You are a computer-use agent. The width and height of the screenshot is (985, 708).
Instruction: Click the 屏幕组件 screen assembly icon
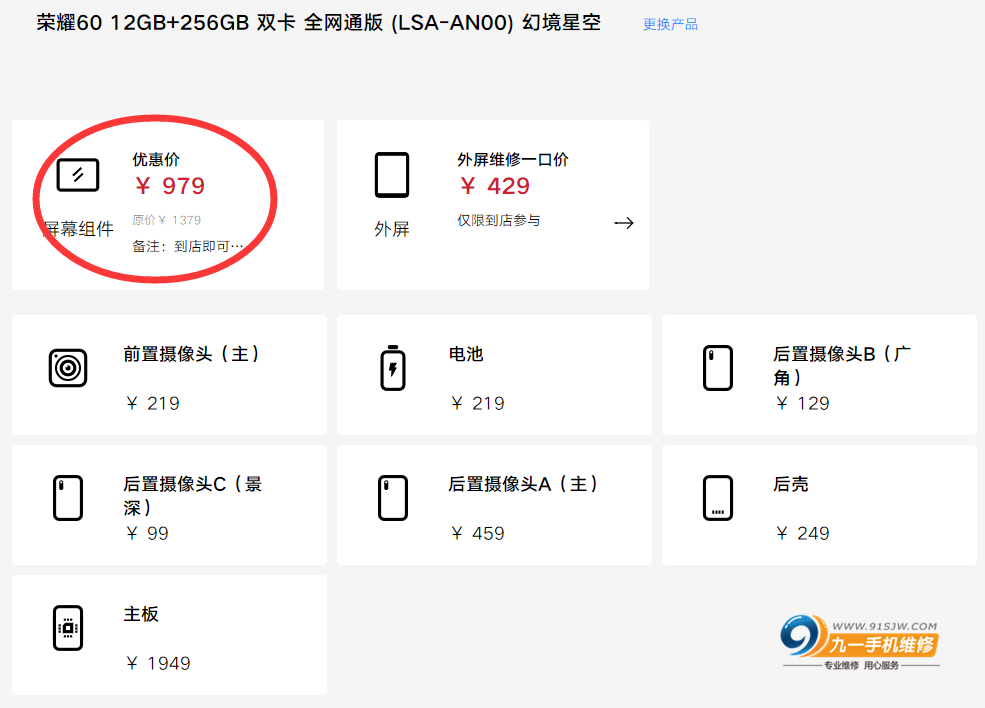point(78,175)
